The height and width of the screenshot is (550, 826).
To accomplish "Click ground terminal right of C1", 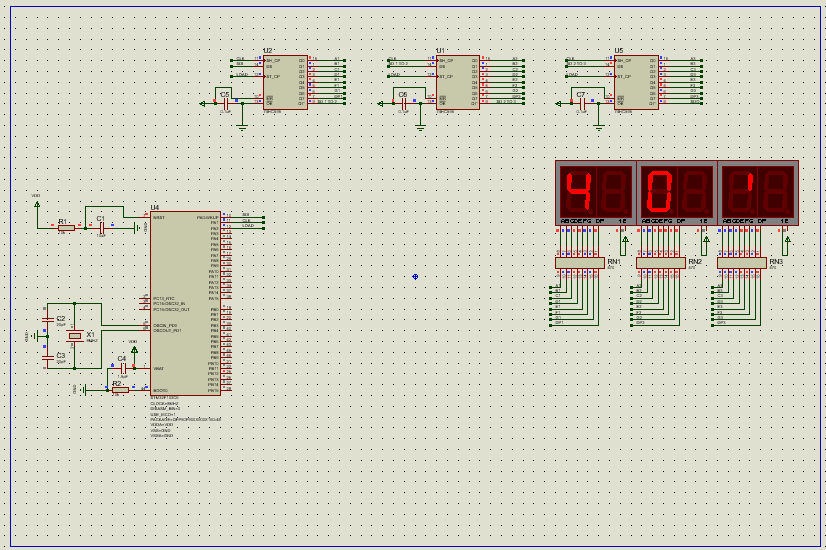I will 137,228.
